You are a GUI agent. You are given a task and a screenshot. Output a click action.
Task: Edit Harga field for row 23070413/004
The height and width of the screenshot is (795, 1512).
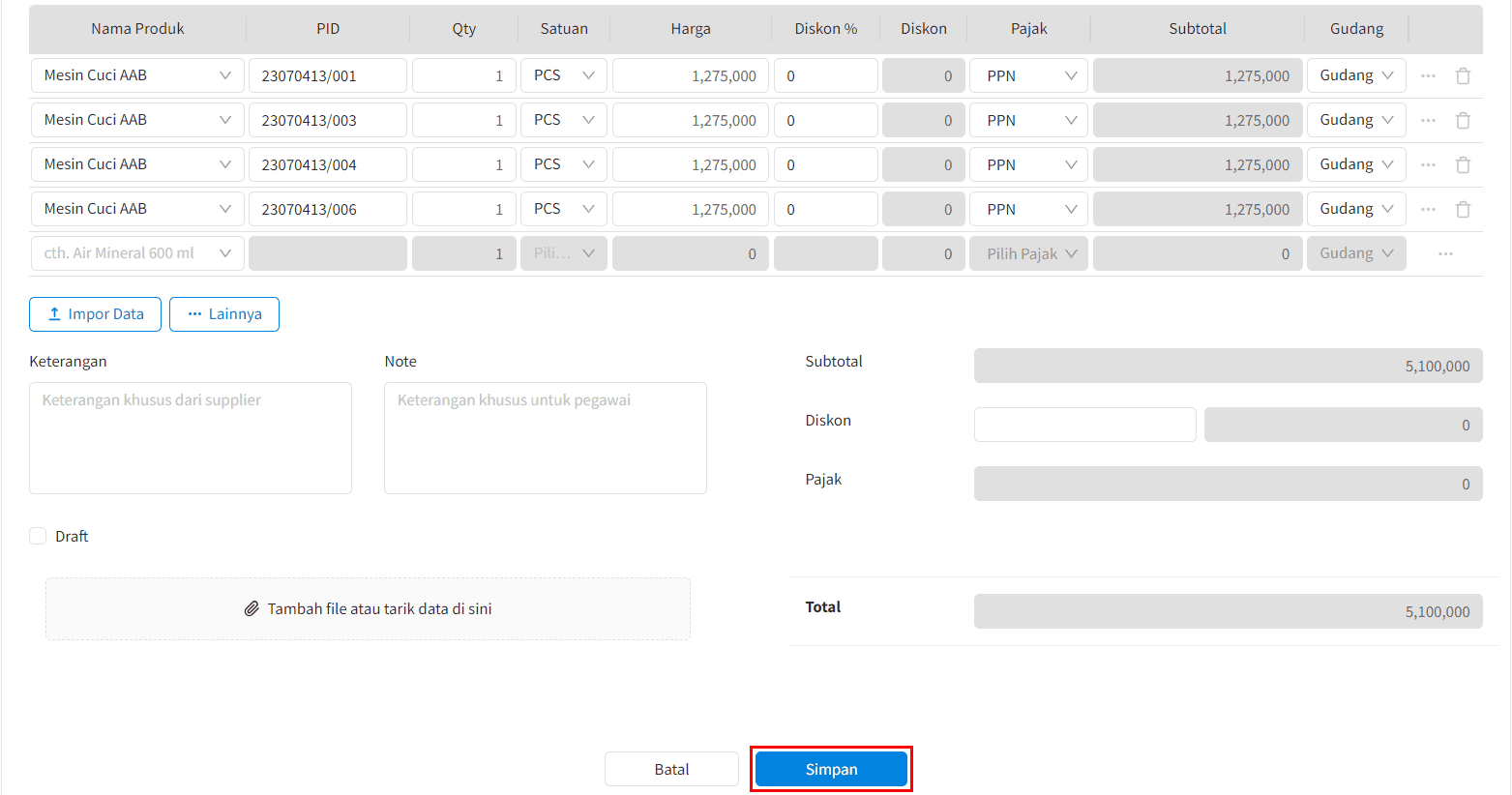coord(691,164)
